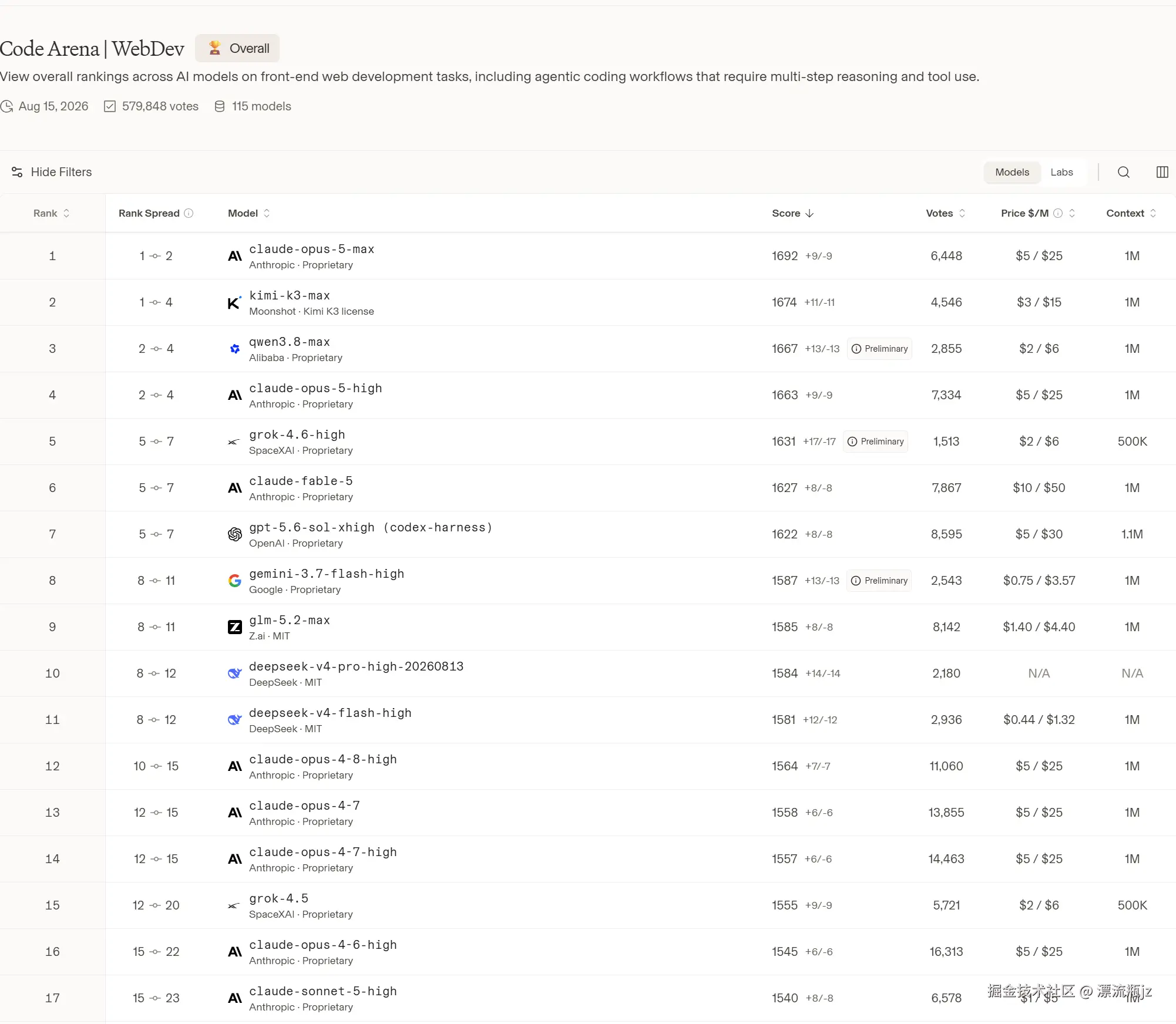Click the filter sliders icon
This screenshot has width=1176, height=1024.
coord(17,172)
